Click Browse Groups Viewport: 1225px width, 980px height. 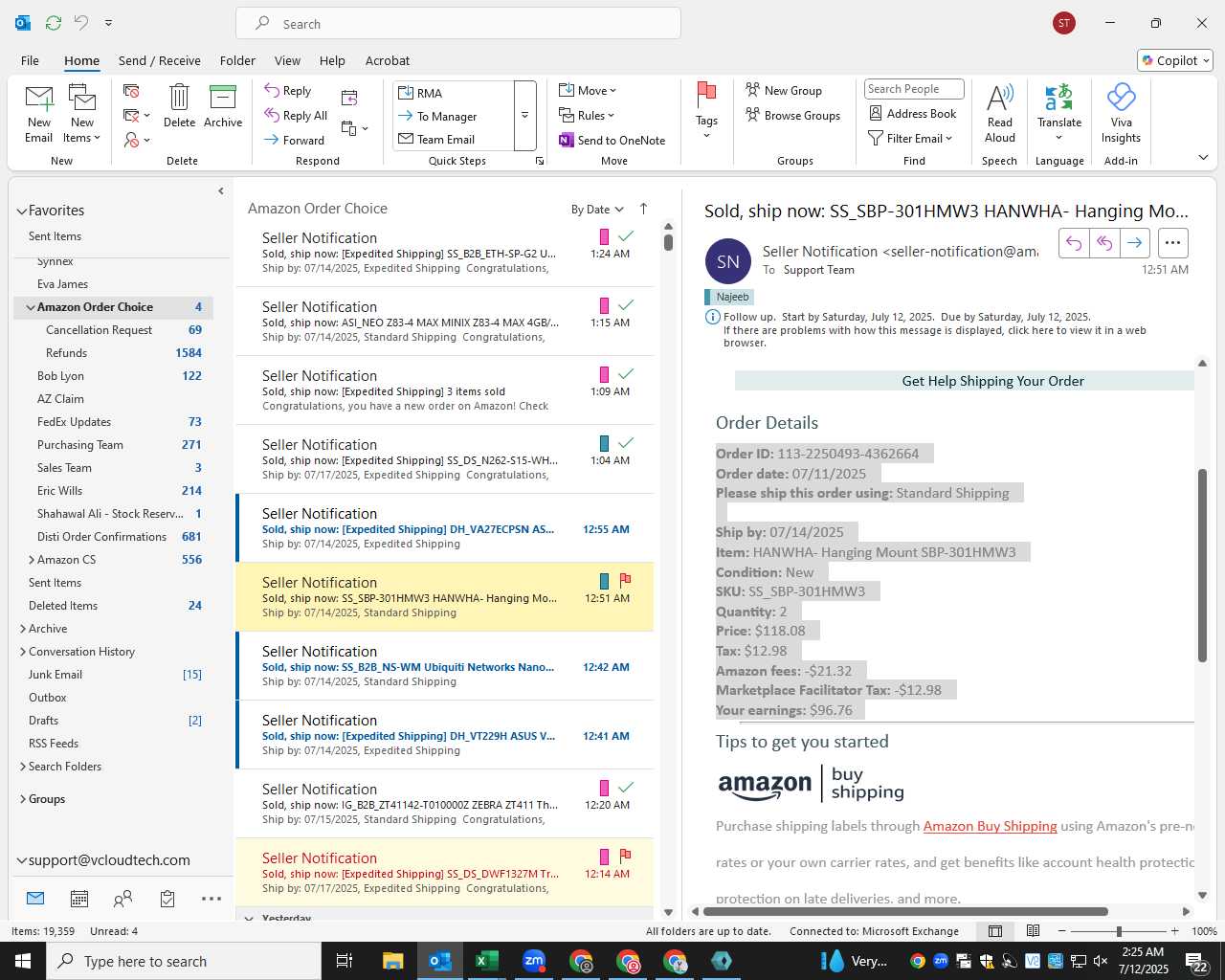tap(792, 115)
